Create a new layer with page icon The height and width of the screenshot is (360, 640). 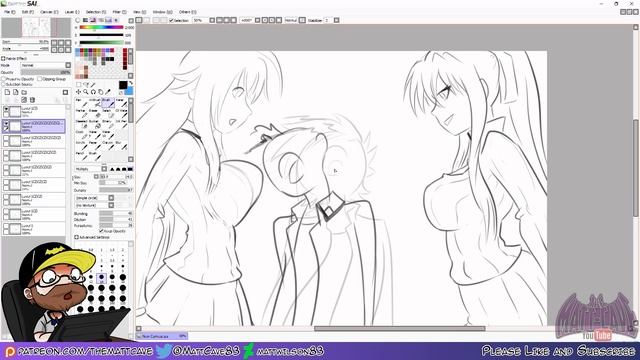pyautogui.click(x=7, y=92)
